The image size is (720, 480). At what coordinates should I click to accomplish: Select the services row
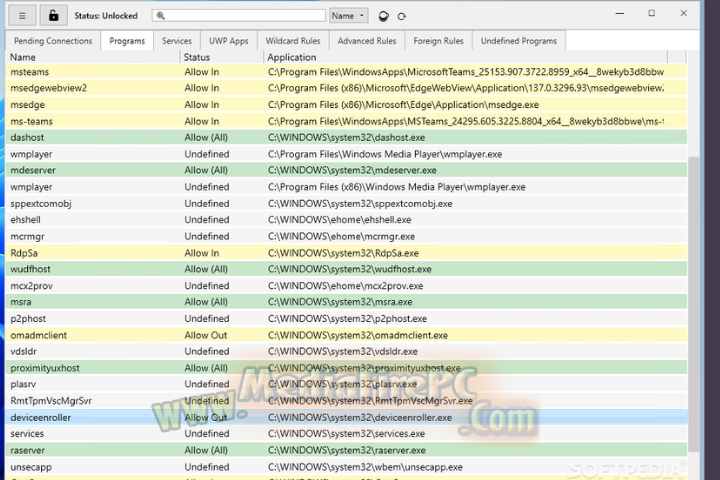click(x=347, y=434)
